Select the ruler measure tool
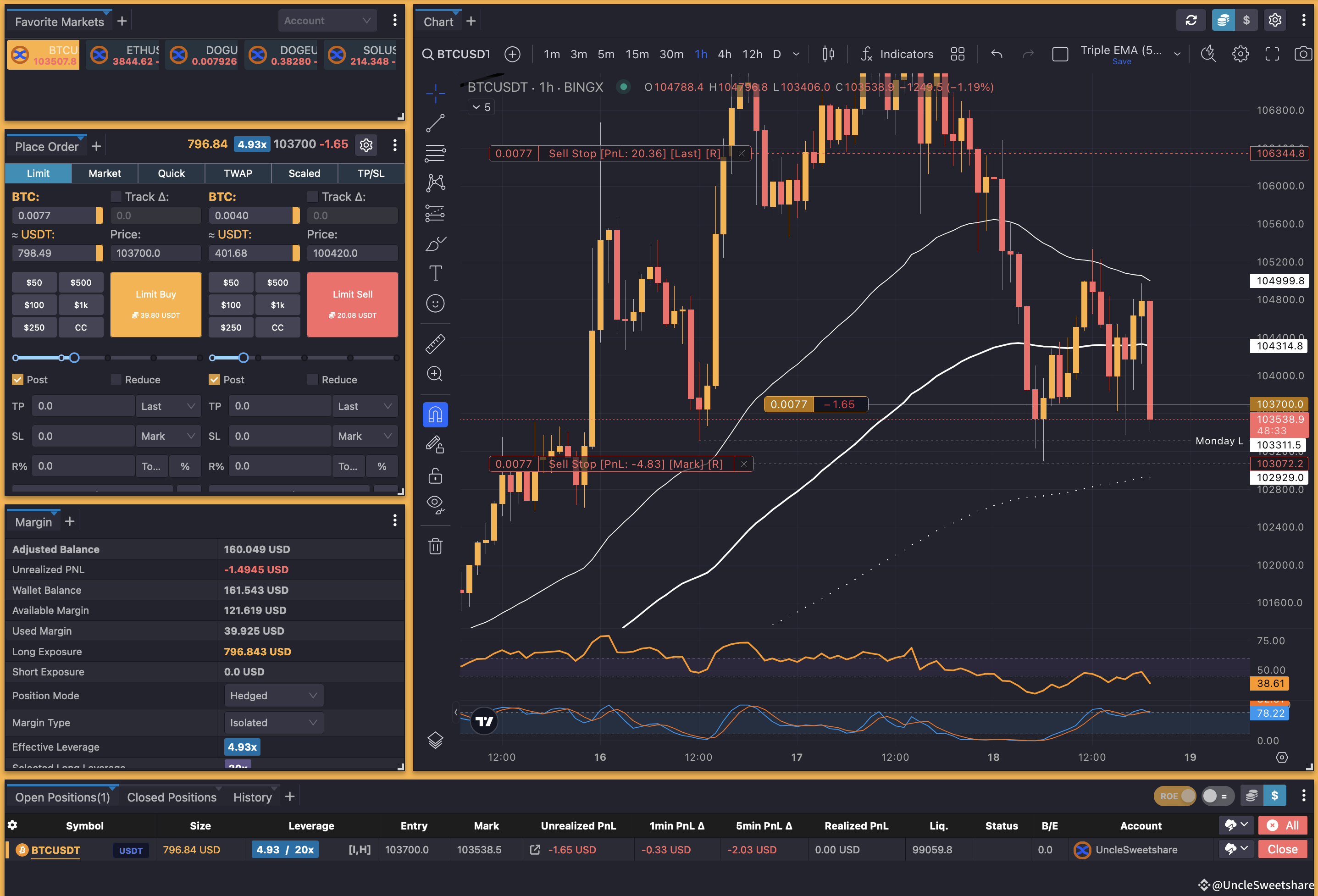Image resolution: width=1318 pixels, height=896 pixels. click(x=435, y=343)
